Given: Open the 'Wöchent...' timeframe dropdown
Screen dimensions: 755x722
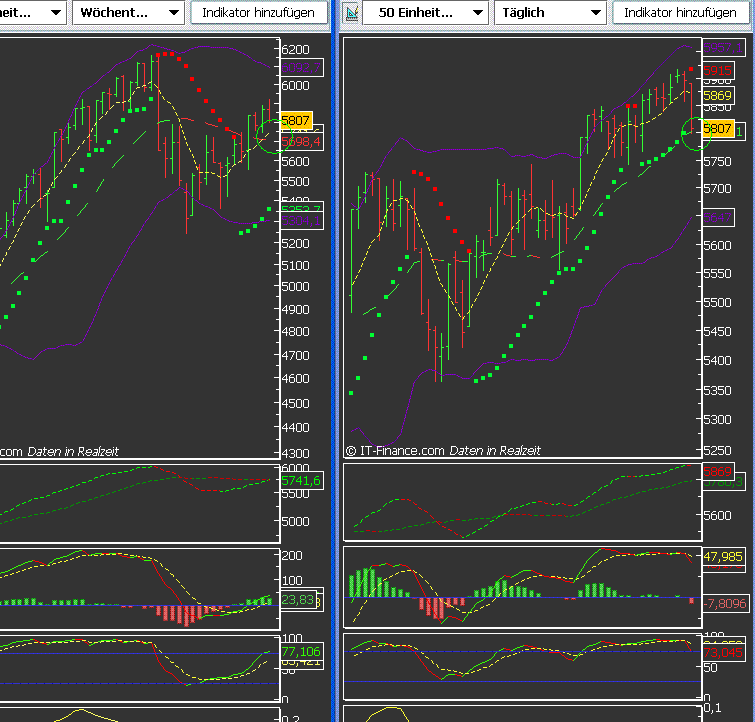Looking at the screenshot, I should pos(128,13).
